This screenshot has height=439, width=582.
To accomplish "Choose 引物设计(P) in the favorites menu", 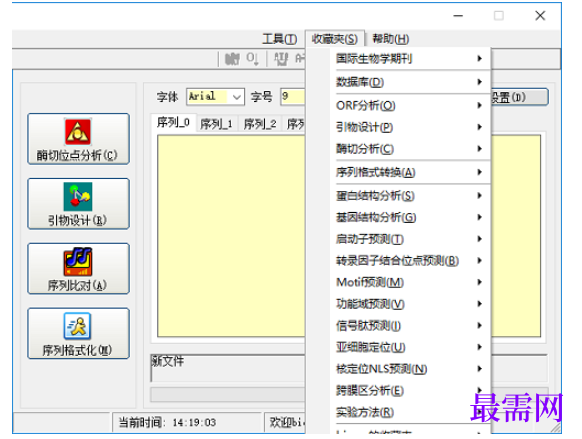I will coord(410,127).
